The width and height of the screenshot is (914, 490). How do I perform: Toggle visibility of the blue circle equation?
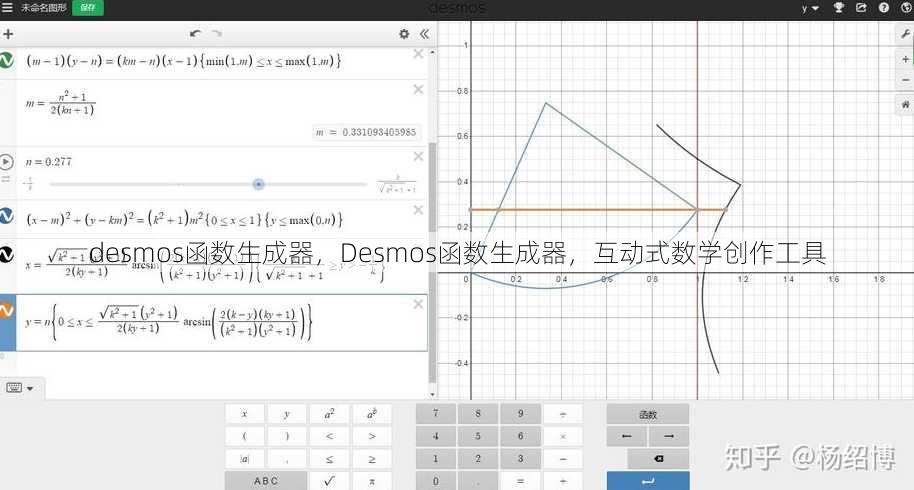click(x=6, y=216)
